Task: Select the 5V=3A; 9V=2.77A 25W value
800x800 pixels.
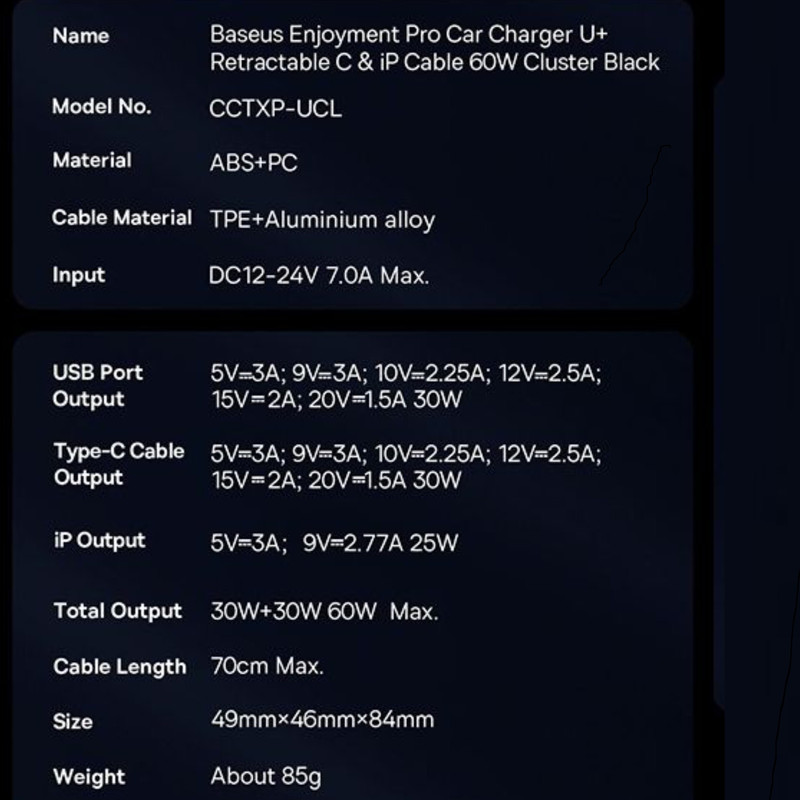Action: point(334,543)
